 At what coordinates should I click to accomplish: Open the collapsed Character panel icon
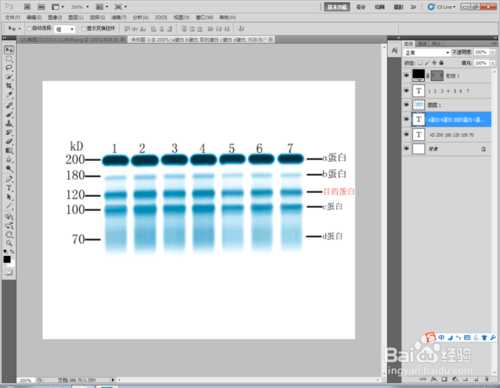pos(394,51)
